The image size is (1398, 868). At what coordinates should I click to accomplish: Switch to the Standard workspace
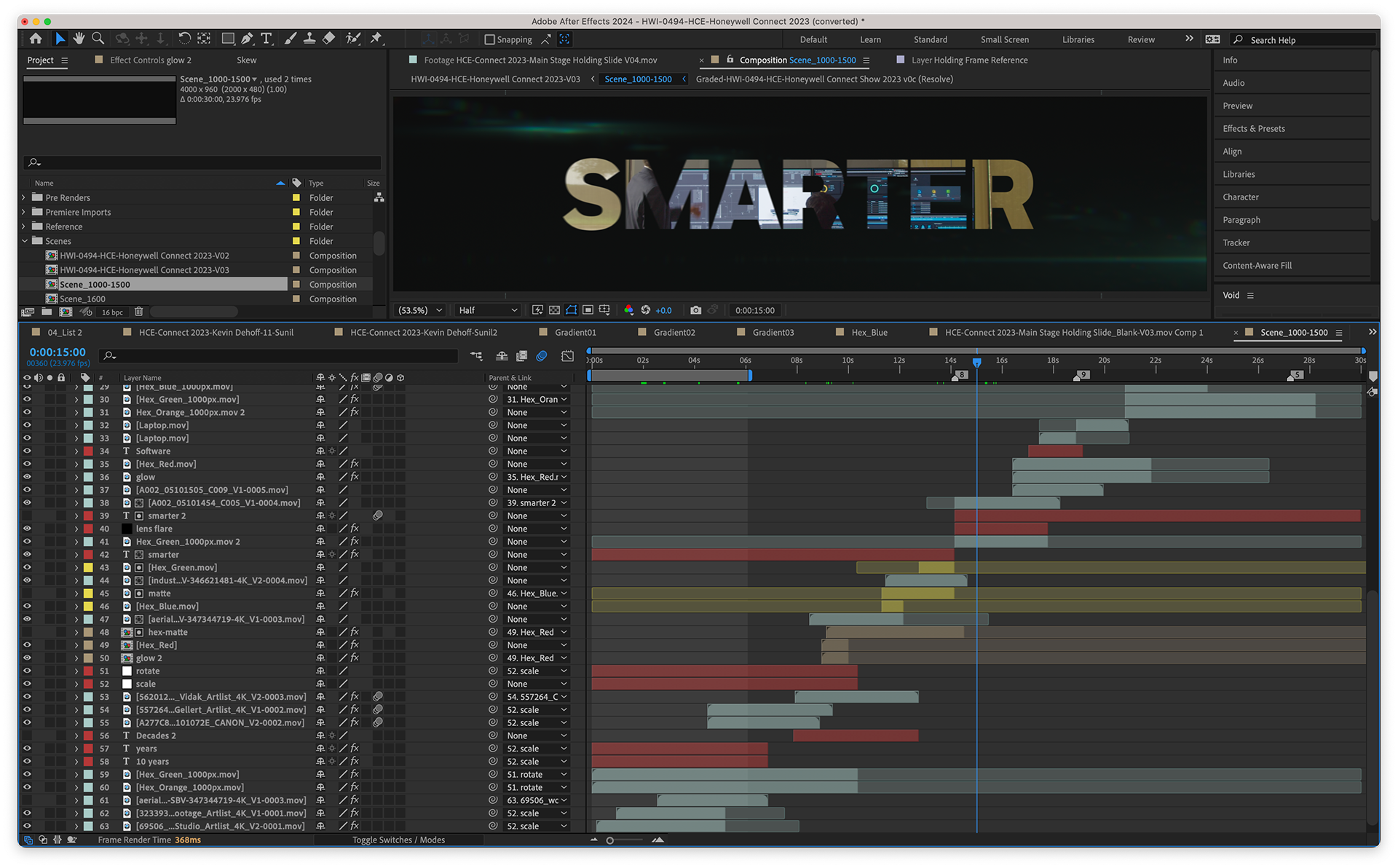point(931,40)
